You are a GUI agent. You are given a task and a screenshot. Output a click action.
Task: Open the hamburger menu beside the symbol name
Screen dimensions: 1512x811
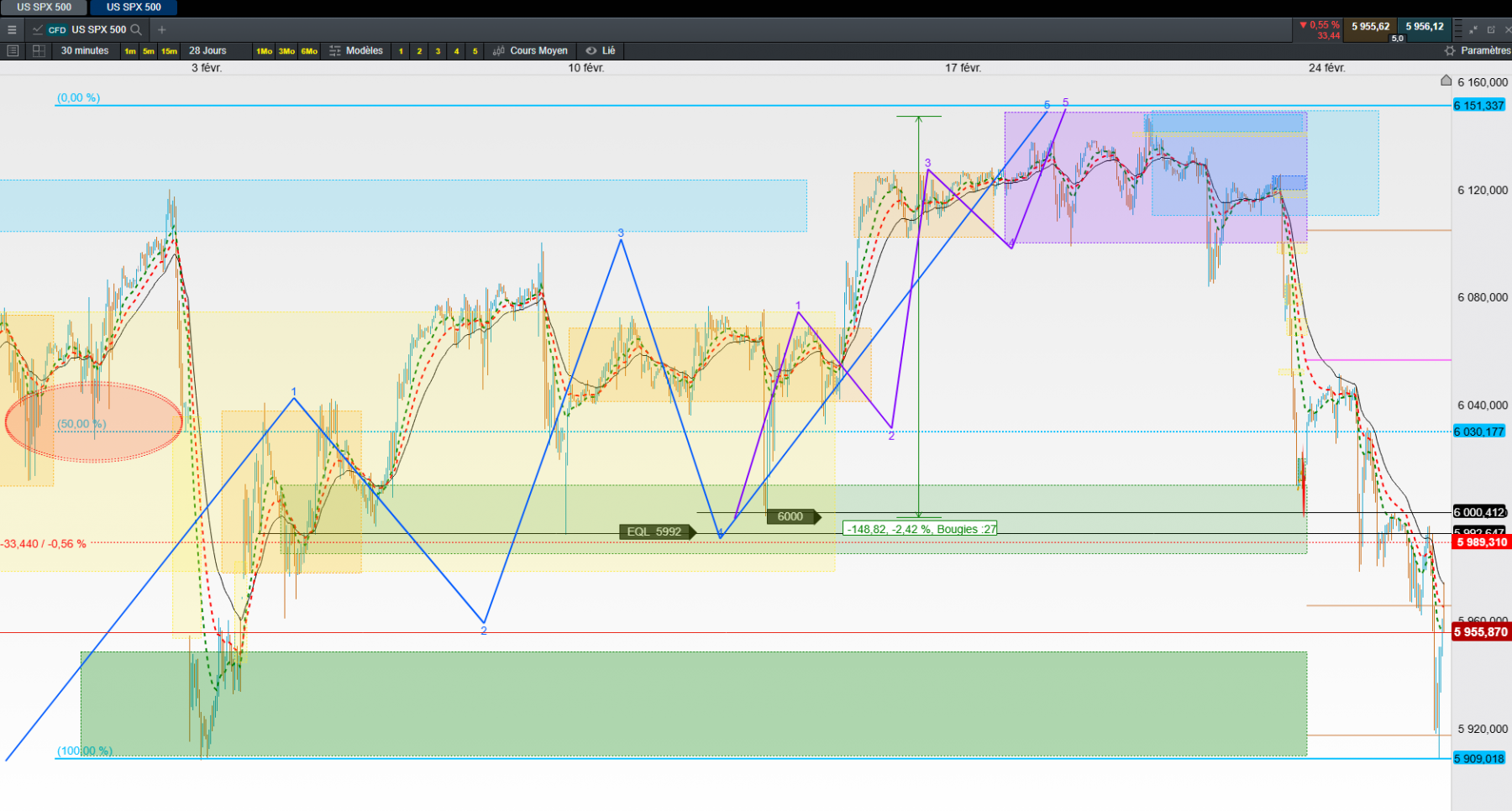point(12,29)
